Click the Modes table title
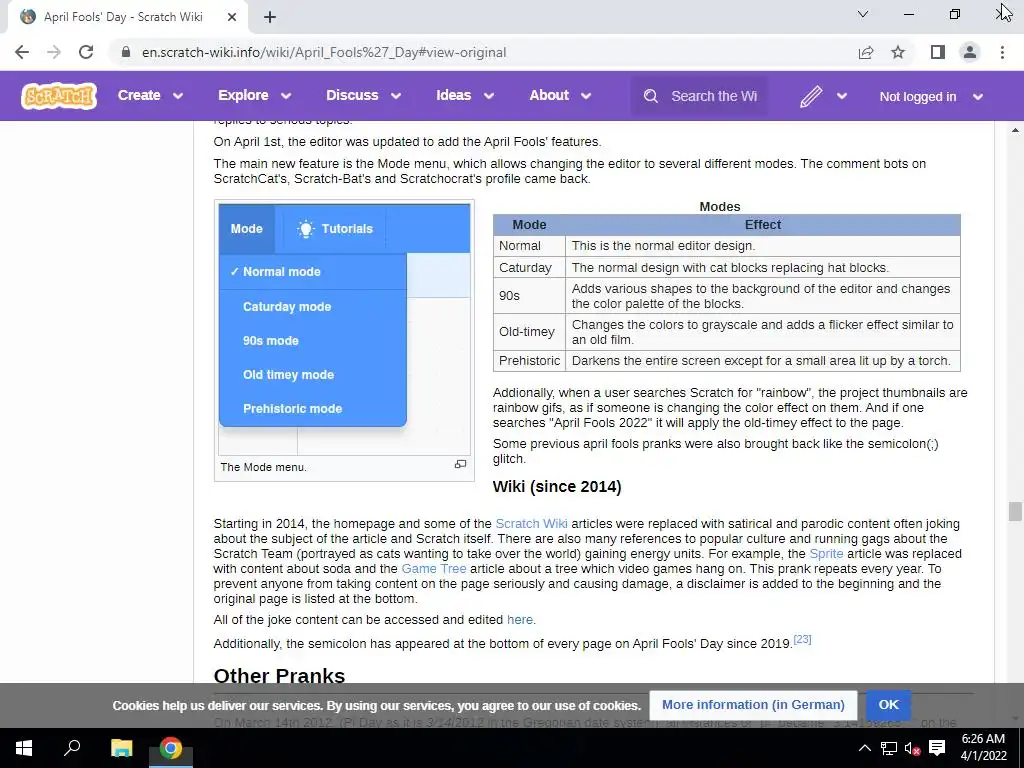1024x768 pixels. pos(720,206)
